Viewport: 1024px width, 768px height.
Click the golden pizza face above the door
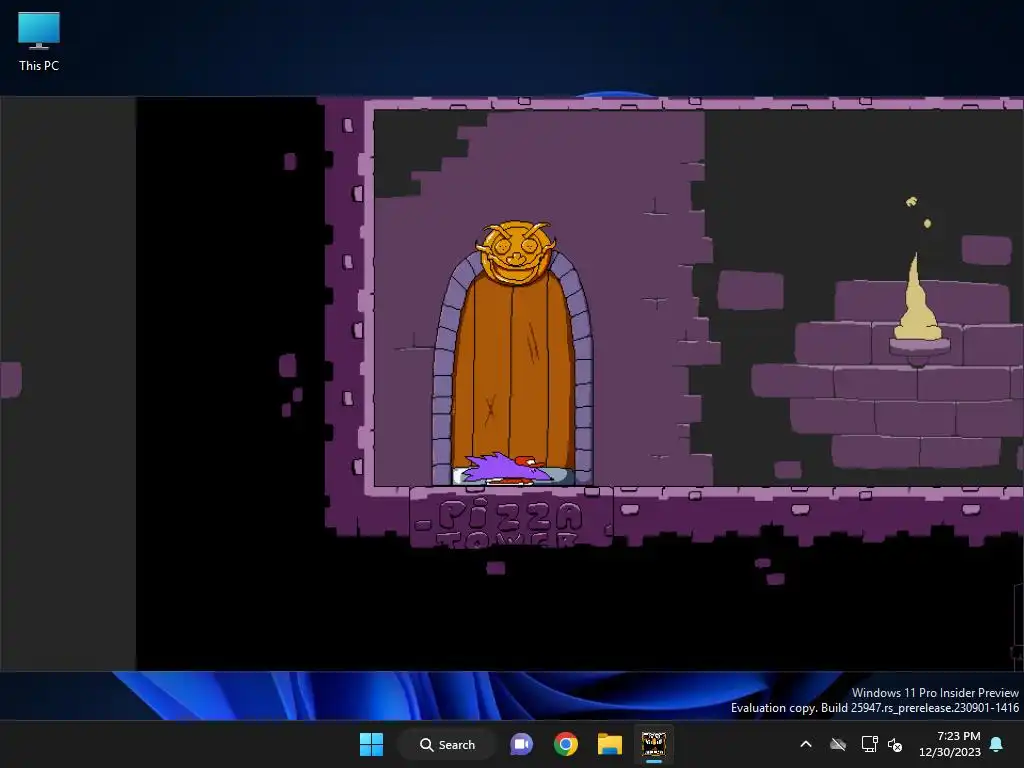pyautogui.click(x=516, y=252)
